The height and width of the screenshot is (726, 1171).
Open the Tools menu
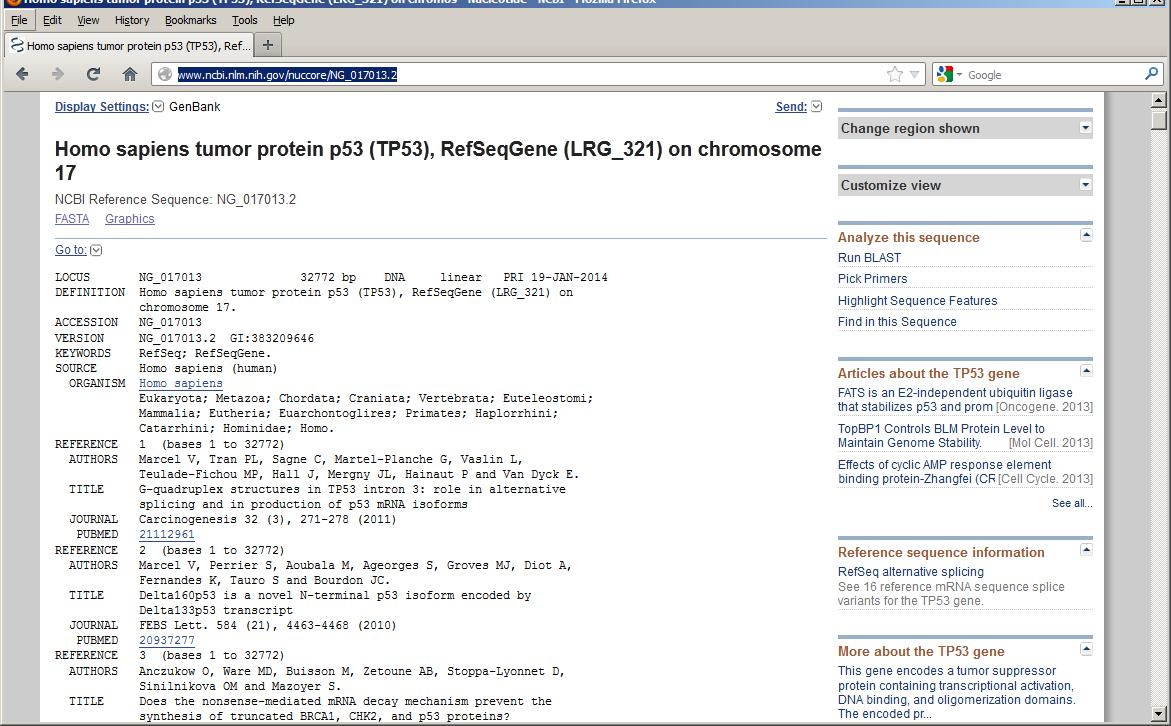(x=245, y=20)
